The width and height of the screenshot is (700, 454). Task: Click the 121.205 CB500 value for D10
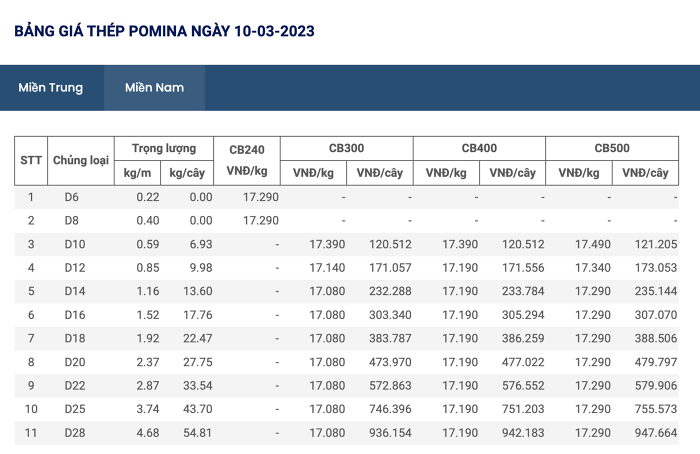pos(656,244)
